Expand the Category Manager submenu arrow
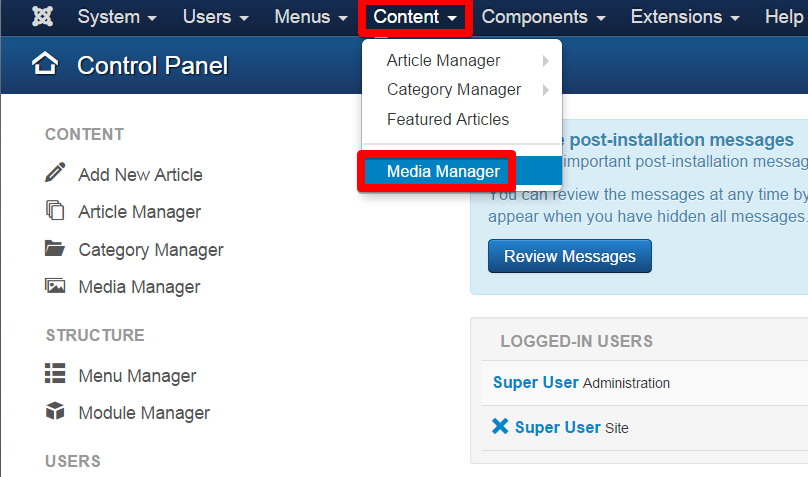The width and height of the screenshot is (808, 477). 546,90
